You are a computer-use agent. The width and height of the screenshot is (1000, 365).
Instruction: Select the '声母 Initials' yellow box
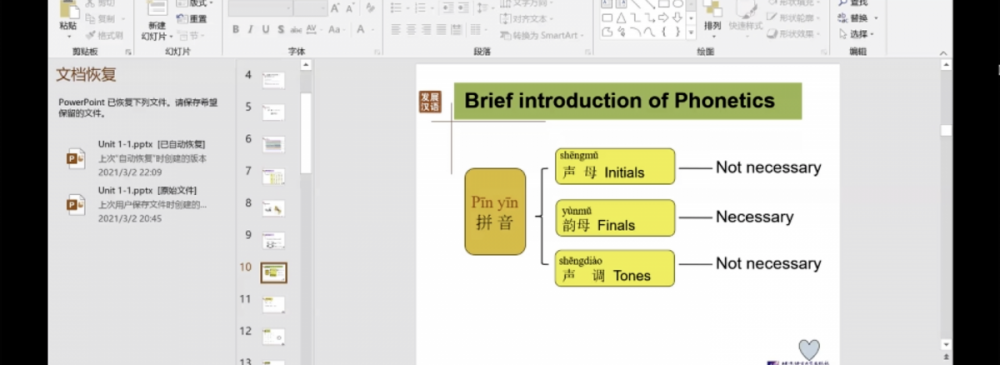point(615,167)
